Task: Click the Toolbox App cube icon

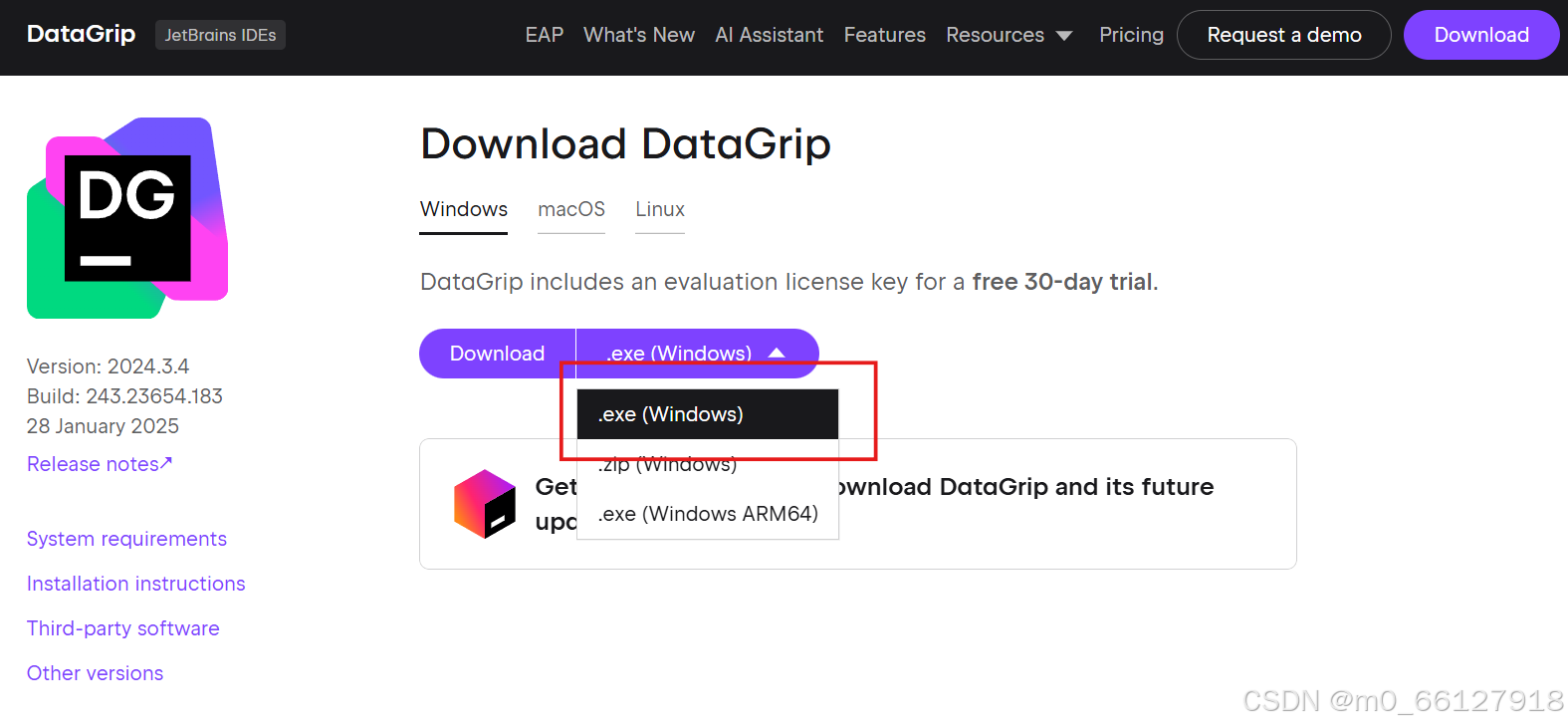Action: [x=485, y=503]
